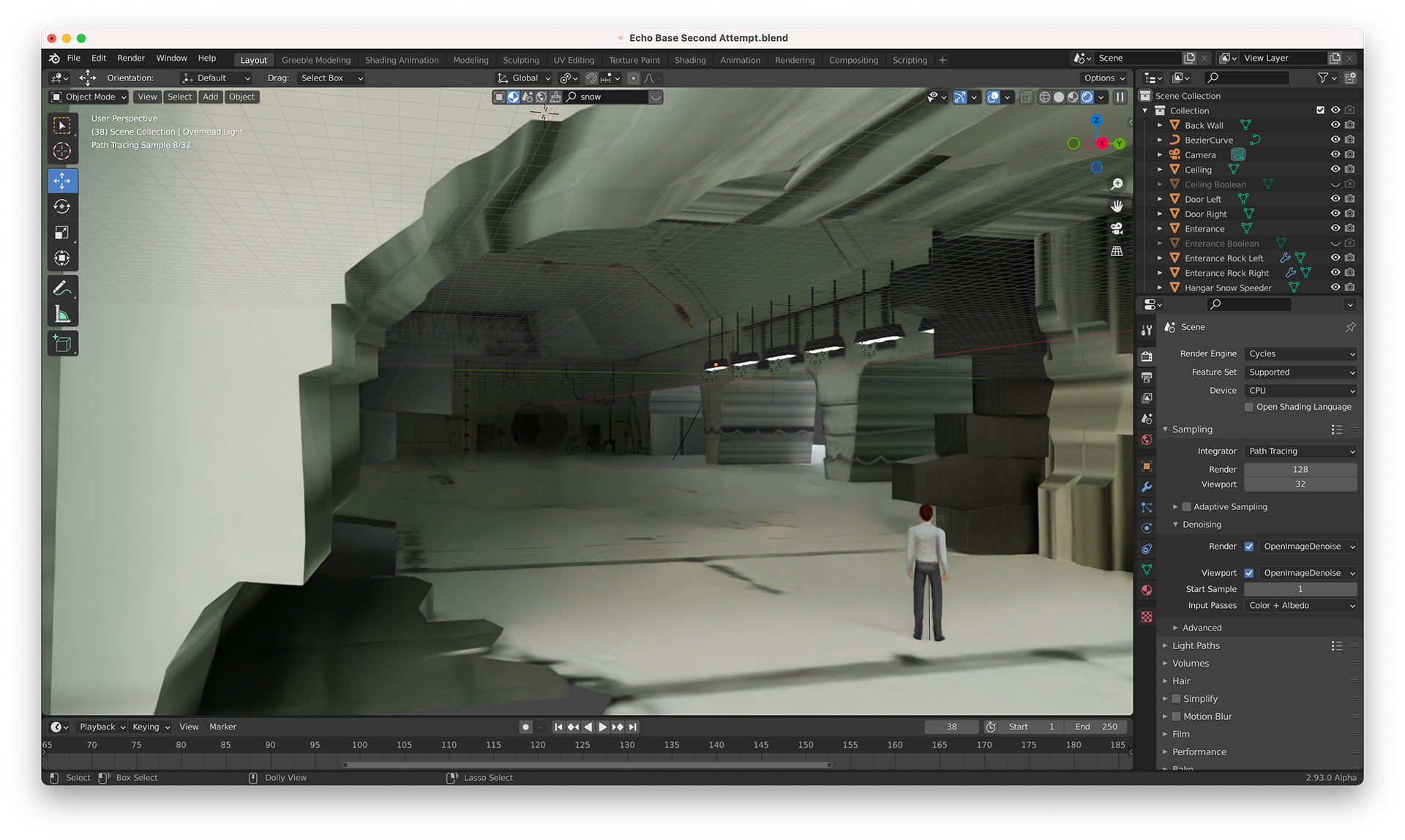Select the Select Box tool icon

pos(62,125)
